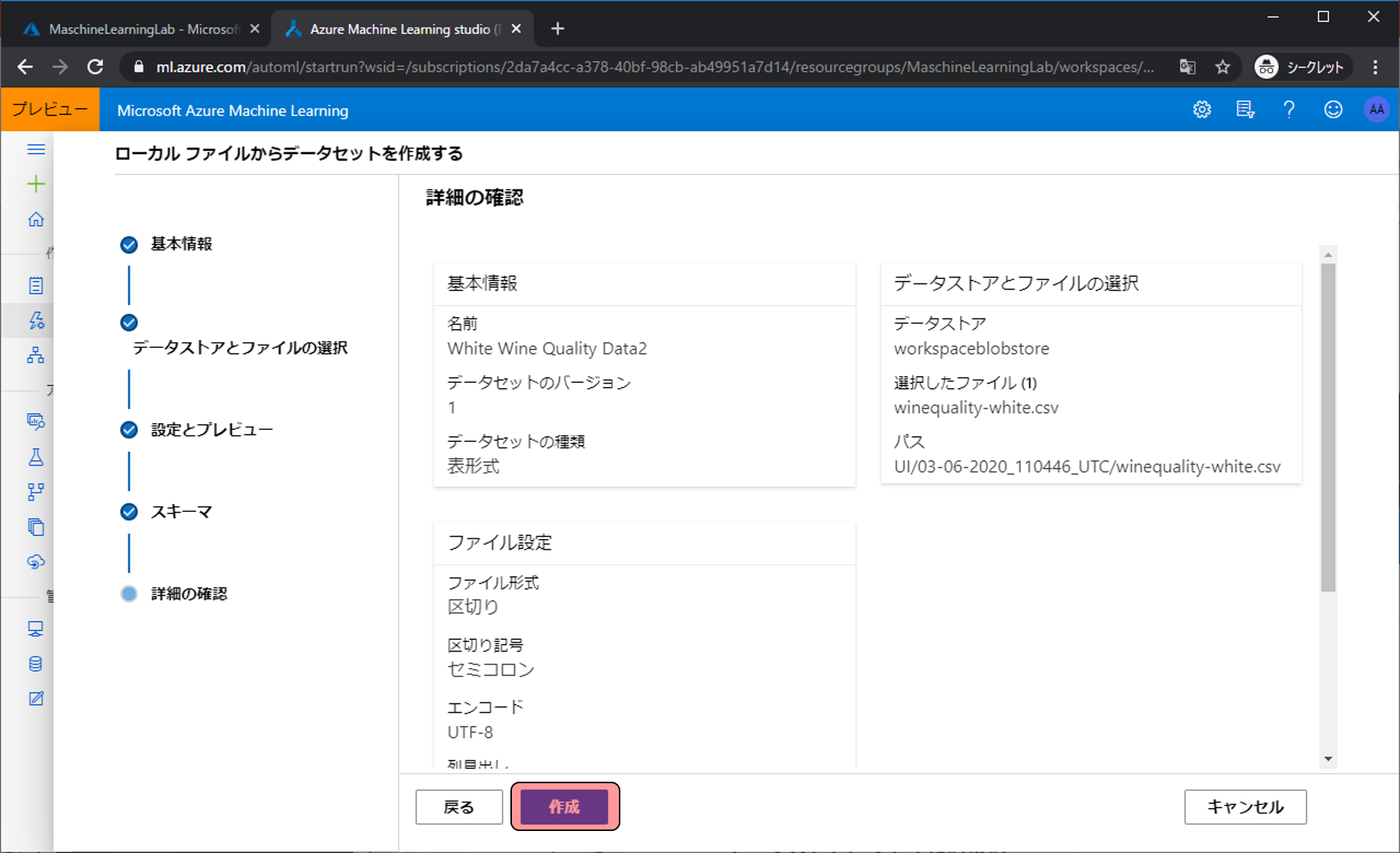Click the scrollbar down arrow in details
Screen dimensions: 1400x853
click(x=1328, y=759)
